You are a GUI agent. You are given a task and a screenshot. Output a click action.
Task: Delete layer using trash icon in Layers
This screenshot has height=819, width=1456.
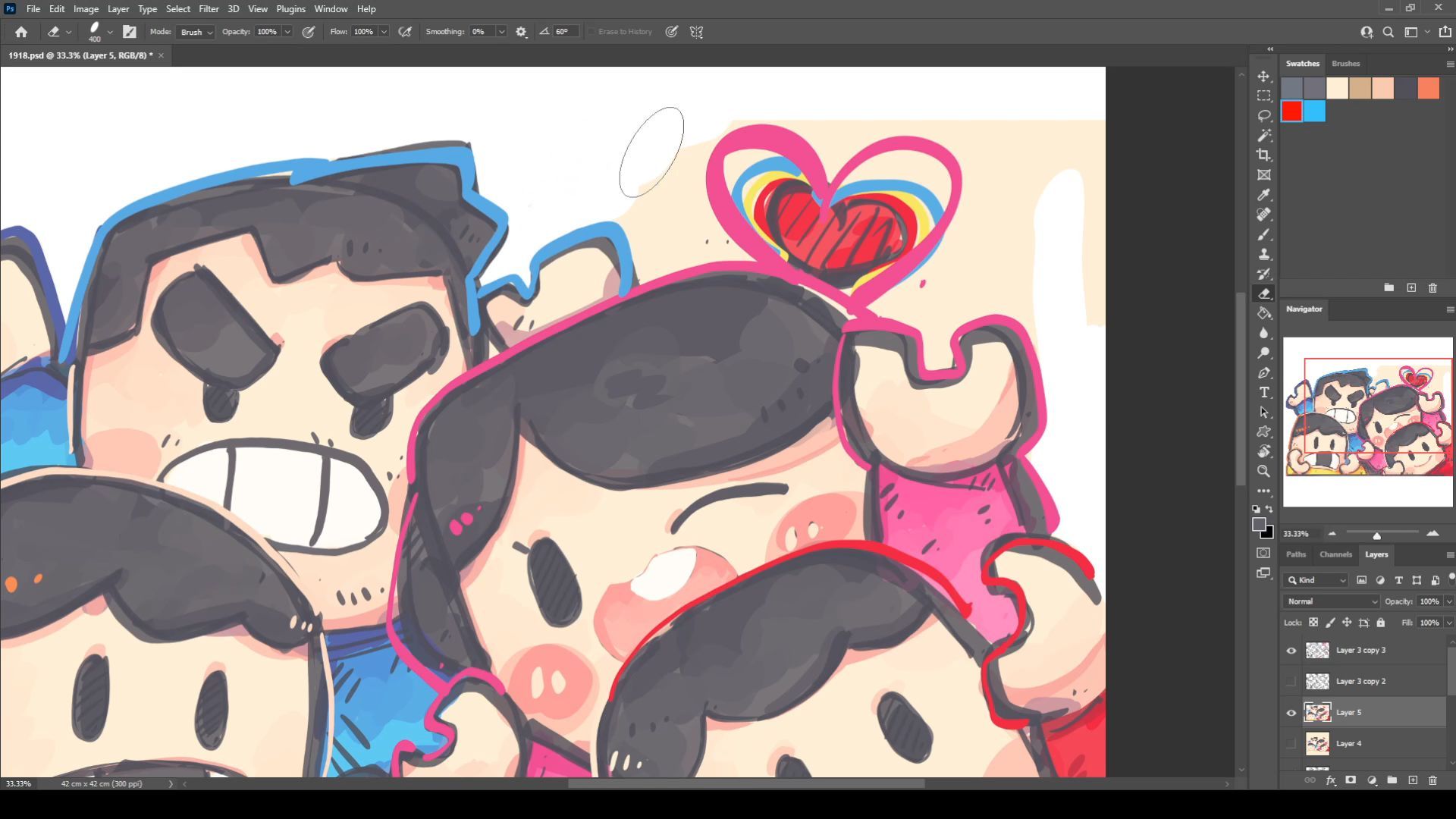coord(1432,780)
